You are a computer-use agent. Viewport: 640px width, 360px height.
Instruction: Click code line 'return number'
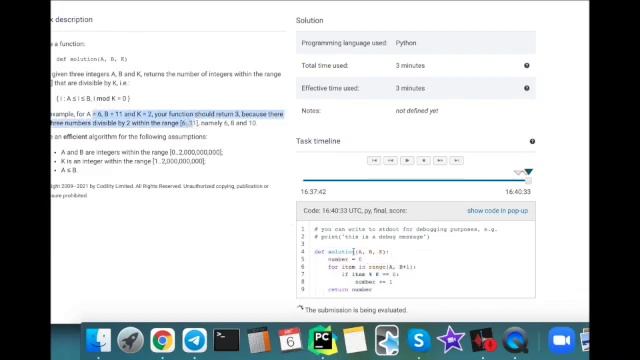[350, 289]
